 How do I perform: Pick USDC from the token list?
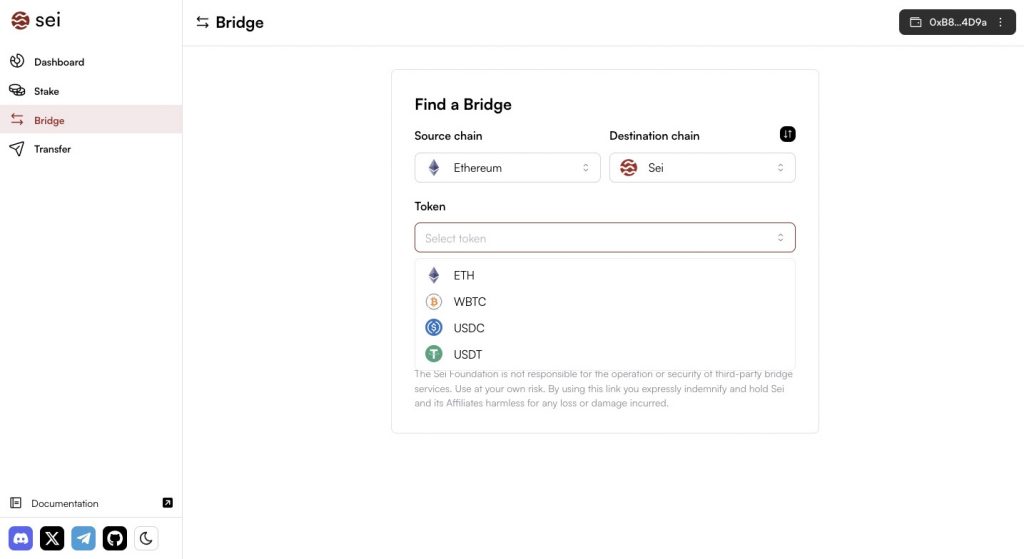(468, 328)
